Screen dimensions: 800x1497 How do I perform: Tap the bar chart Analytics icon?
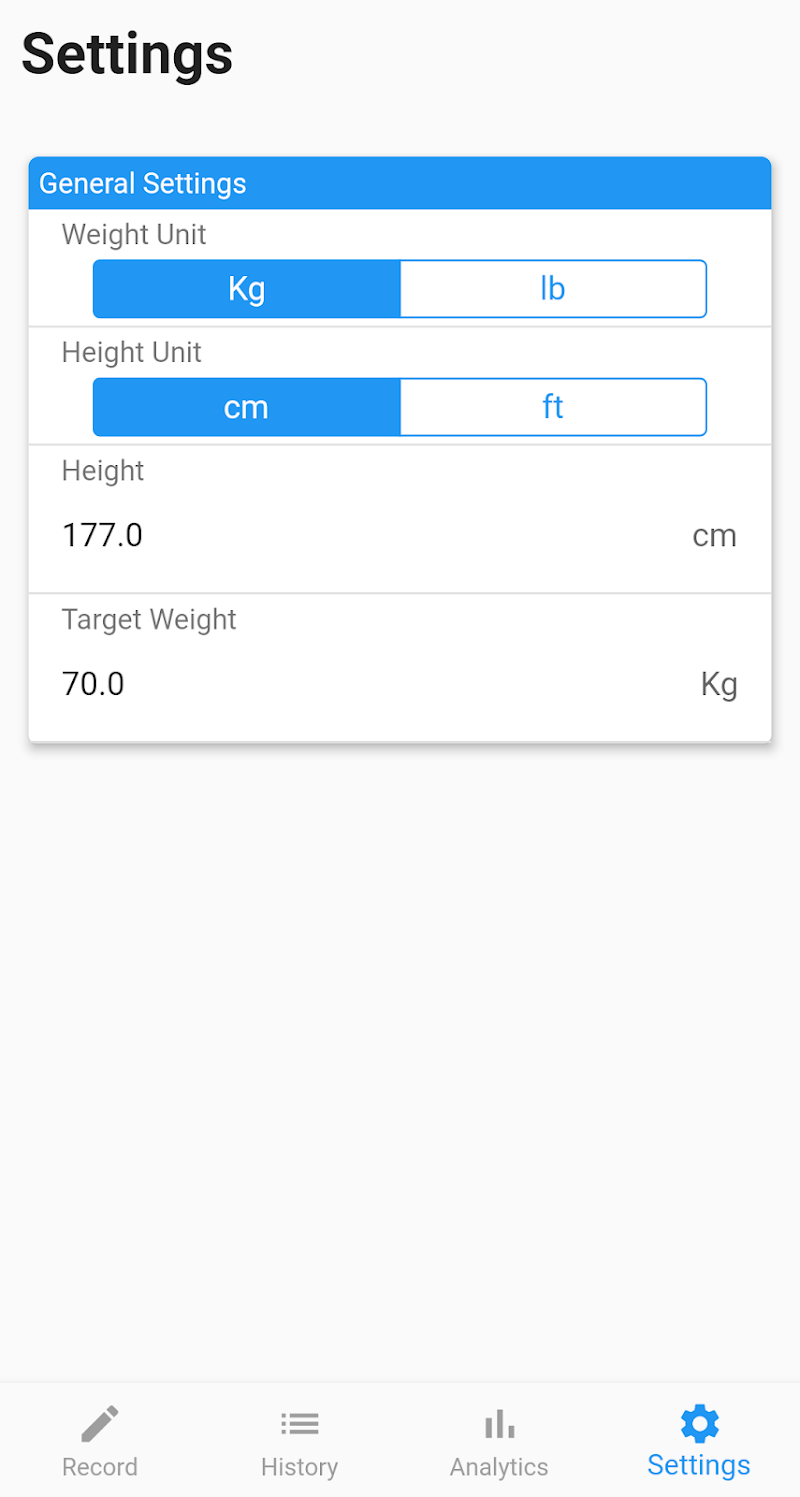point(499,1423)
